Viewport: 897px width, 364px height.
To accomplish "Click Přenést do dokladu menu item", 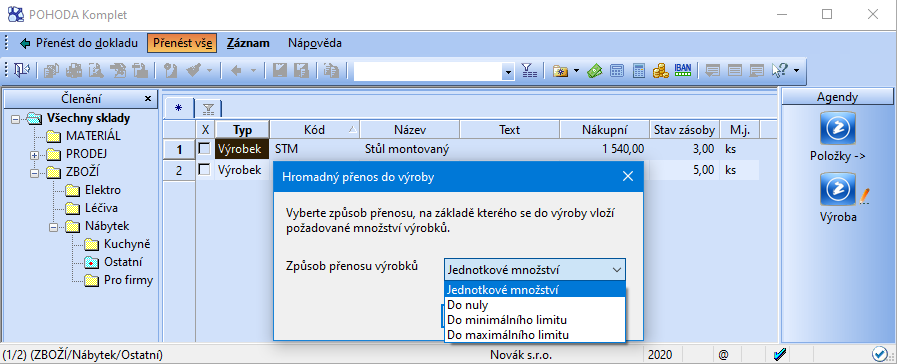I will [x=79, y=43].
